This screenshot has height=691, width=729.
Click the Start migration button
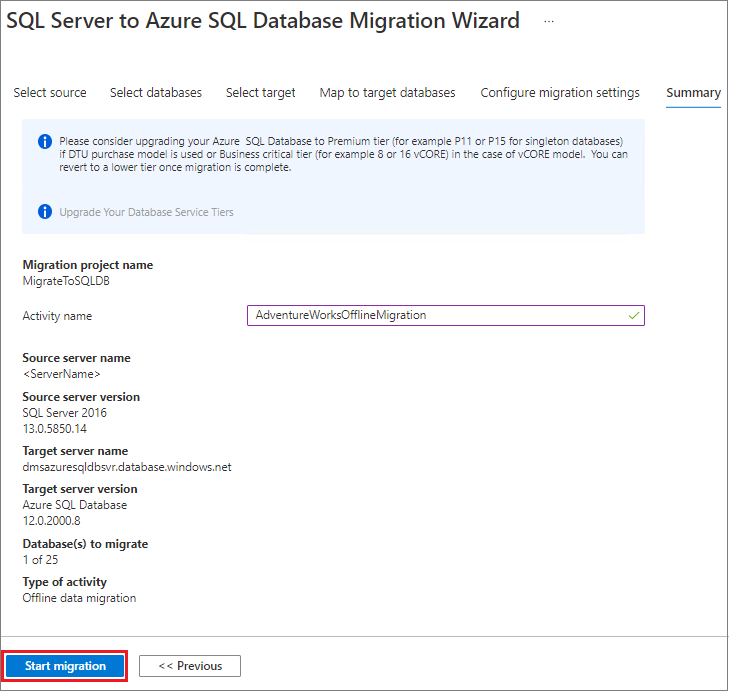click(65, 666)
